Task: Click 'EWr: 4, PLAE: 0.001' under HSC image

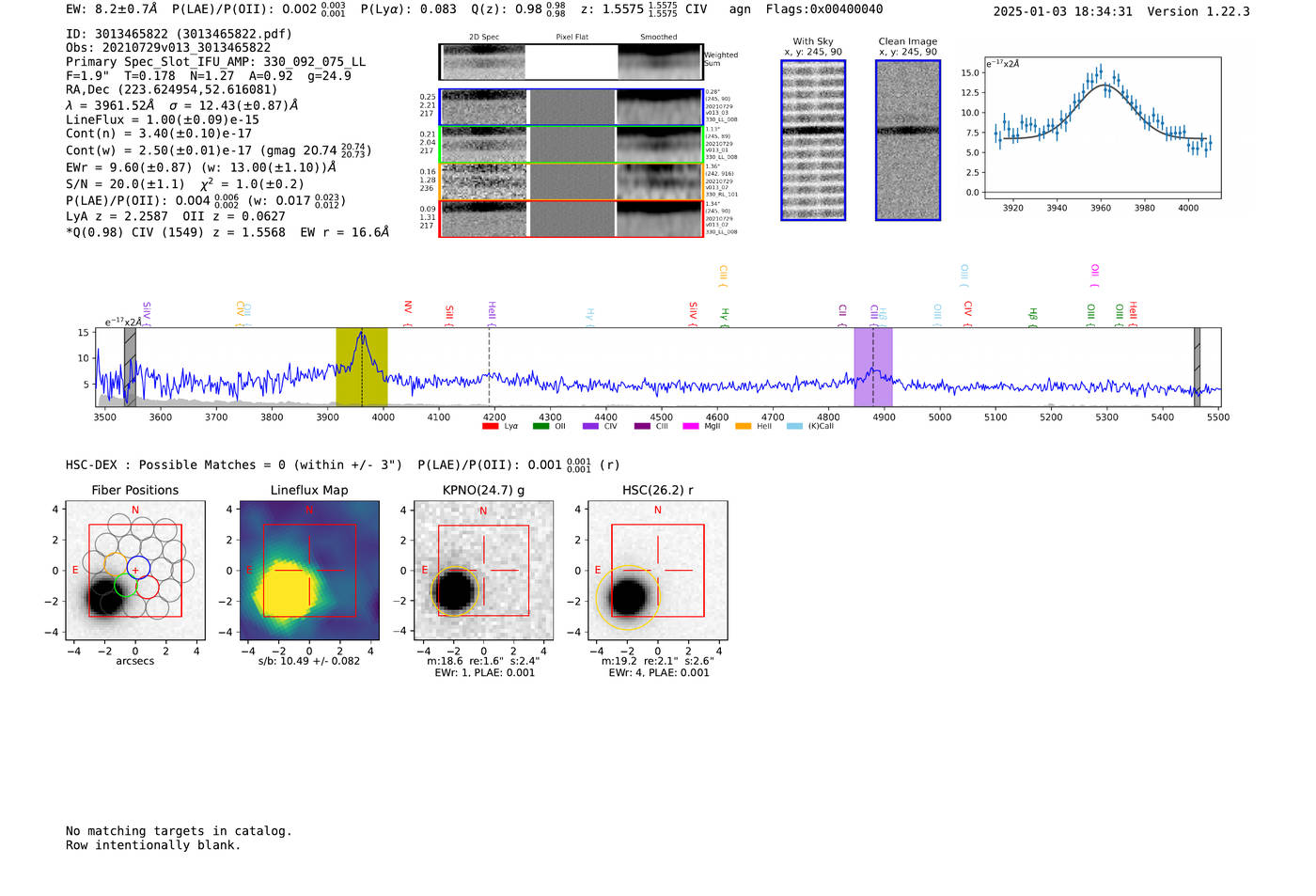Action: [659, 673]
